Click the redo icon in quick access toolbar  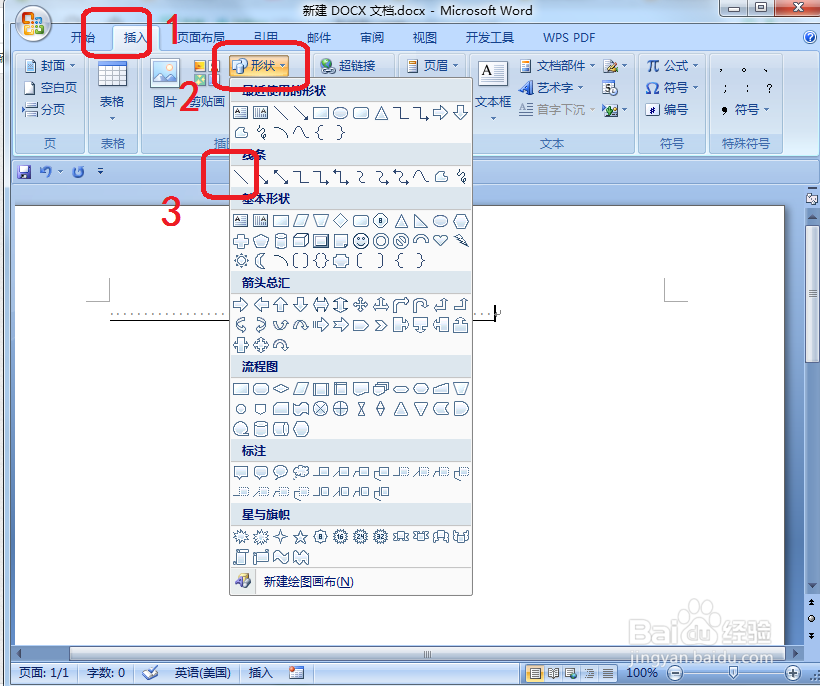[78, 172]
